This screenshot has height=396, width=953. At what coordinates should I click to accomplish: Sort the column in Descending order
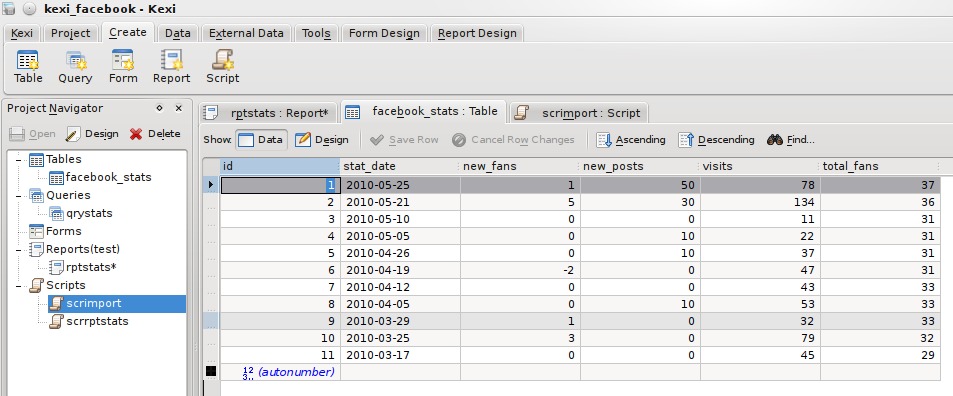717,140
